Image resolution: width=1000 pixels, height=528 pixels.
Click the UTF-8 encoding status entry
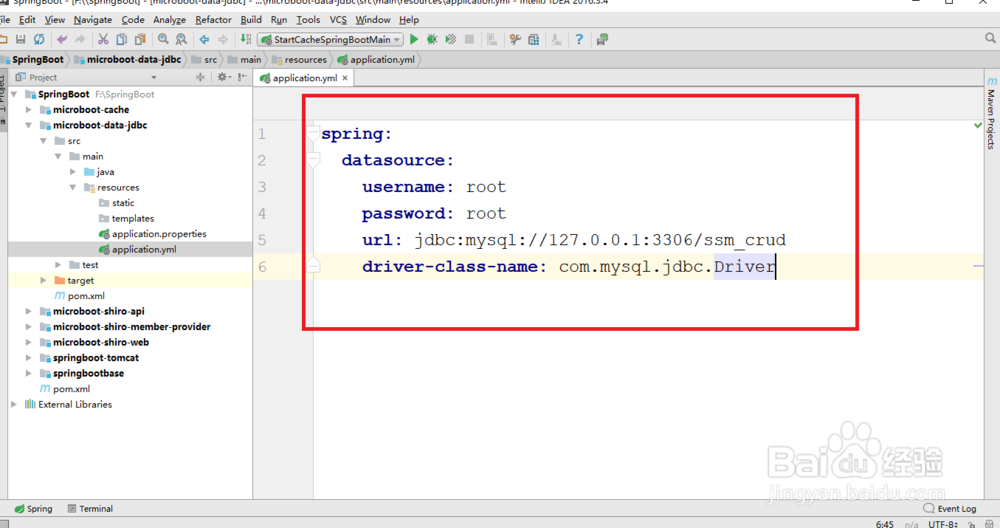click(x=943, y=524)
